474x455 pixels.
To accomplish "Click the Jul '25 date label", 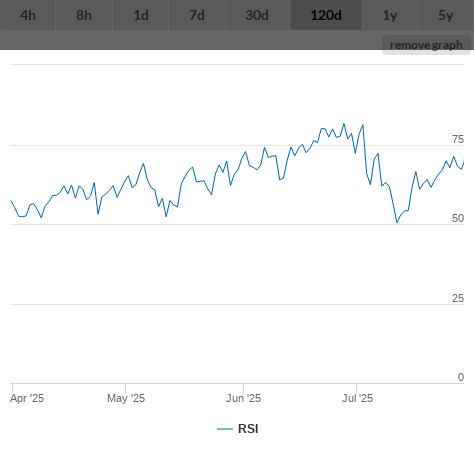I will [x=357, y=398].
